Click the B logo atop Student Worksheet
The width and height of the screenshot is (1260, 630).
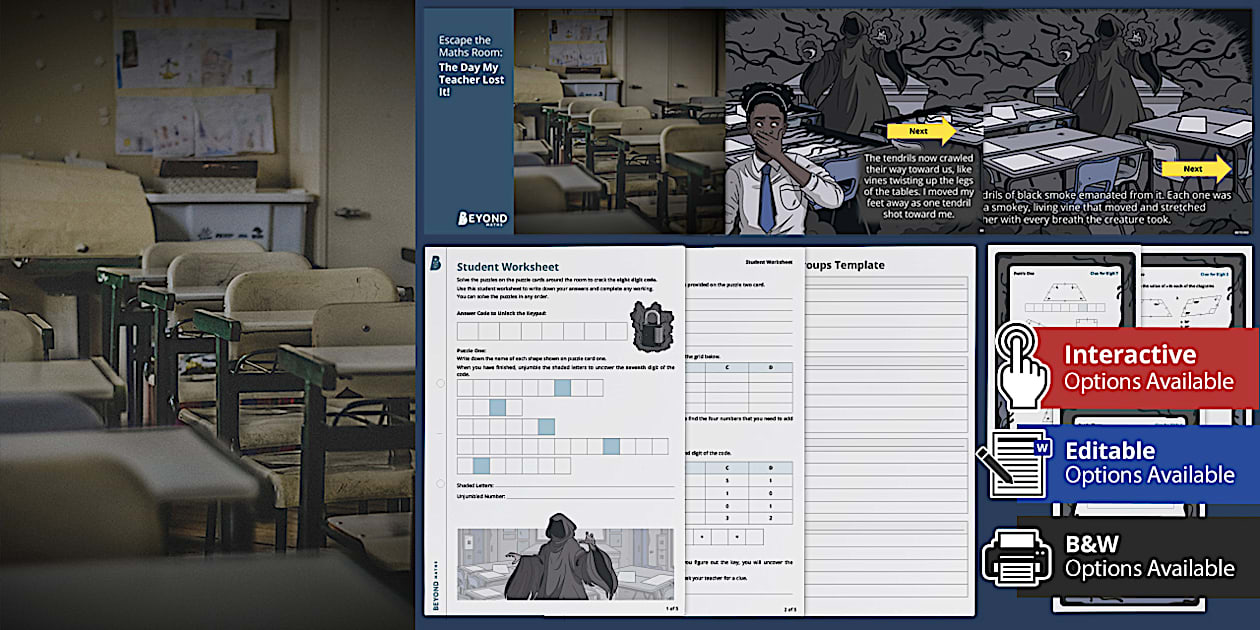[435, 264]
